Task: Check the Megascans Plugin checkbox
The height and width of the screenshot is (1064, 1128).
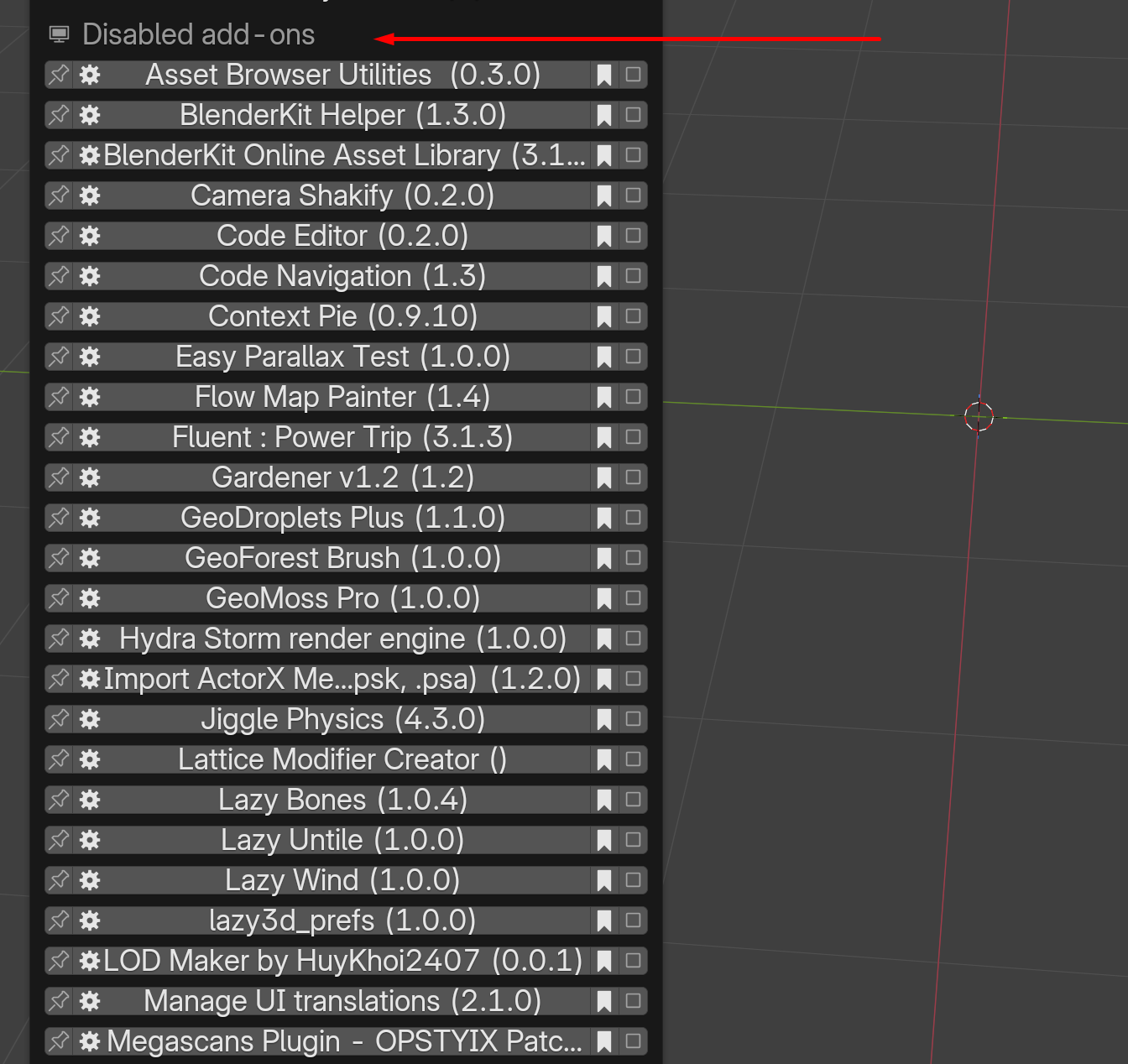Action: click(634, 1041)
